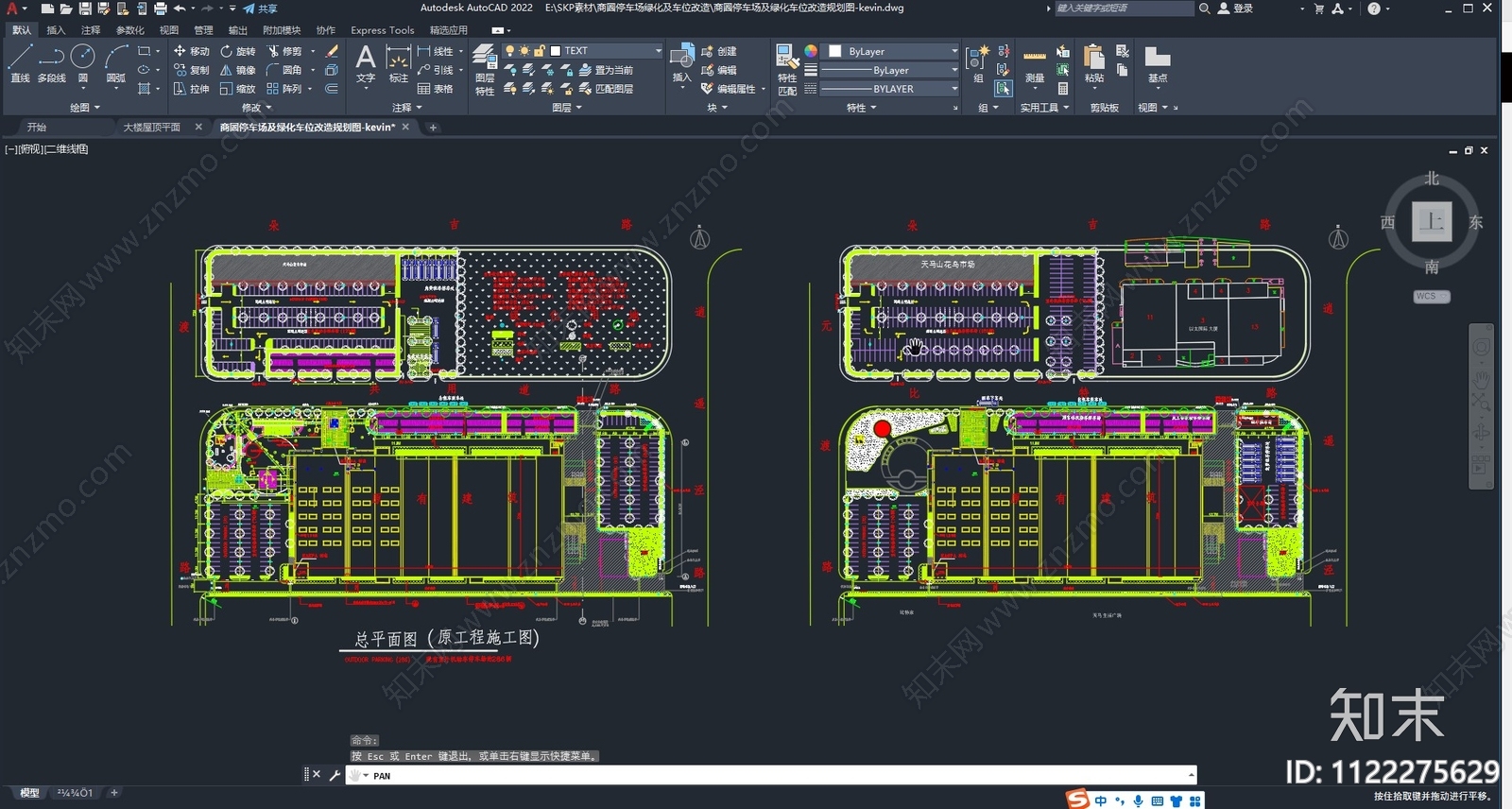
Task: Switch to the 大楼屋顶平面 drawing tab
Action: pos(152,127)
